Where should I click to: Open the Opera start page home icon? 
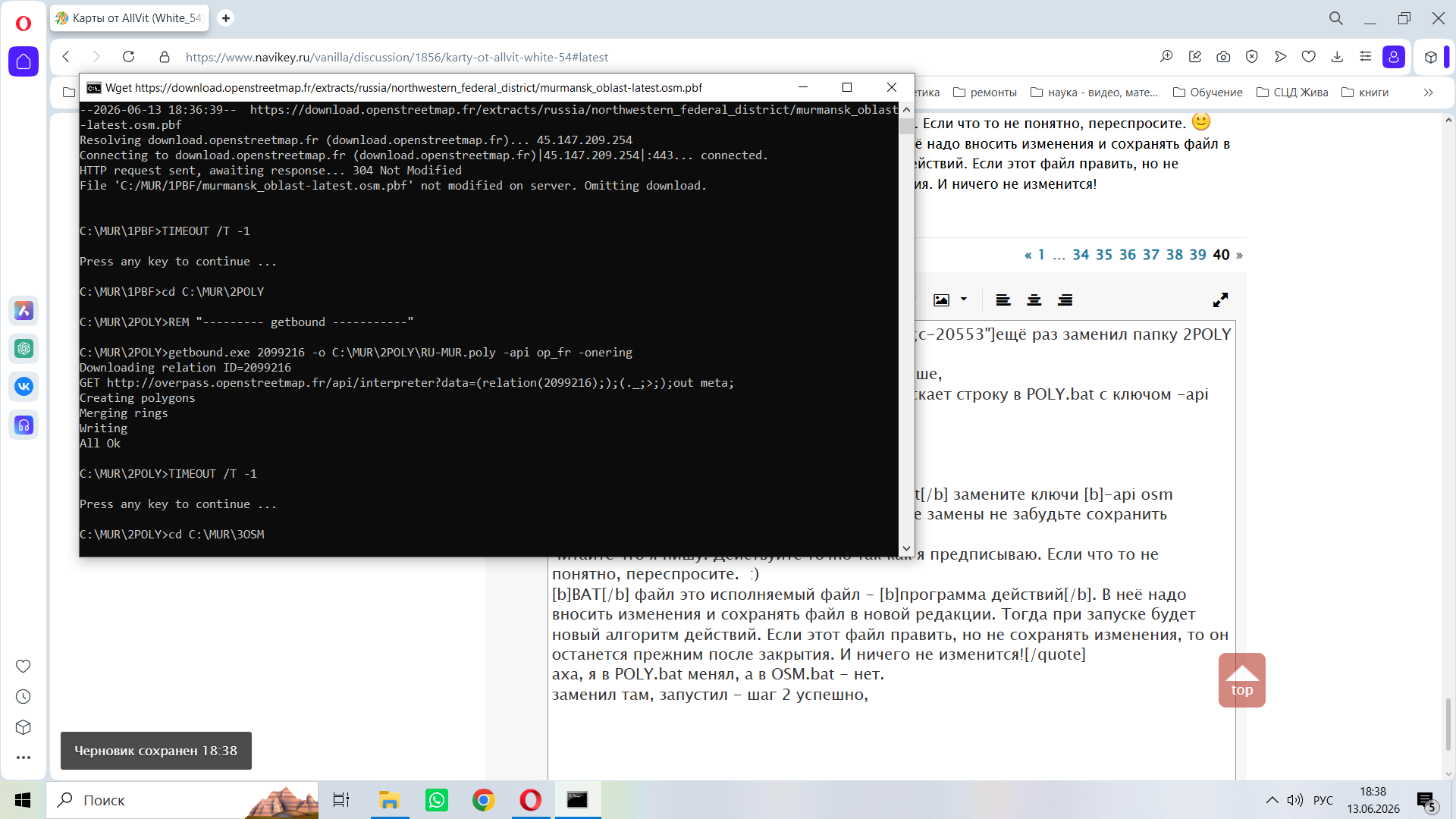pos(24,61)
